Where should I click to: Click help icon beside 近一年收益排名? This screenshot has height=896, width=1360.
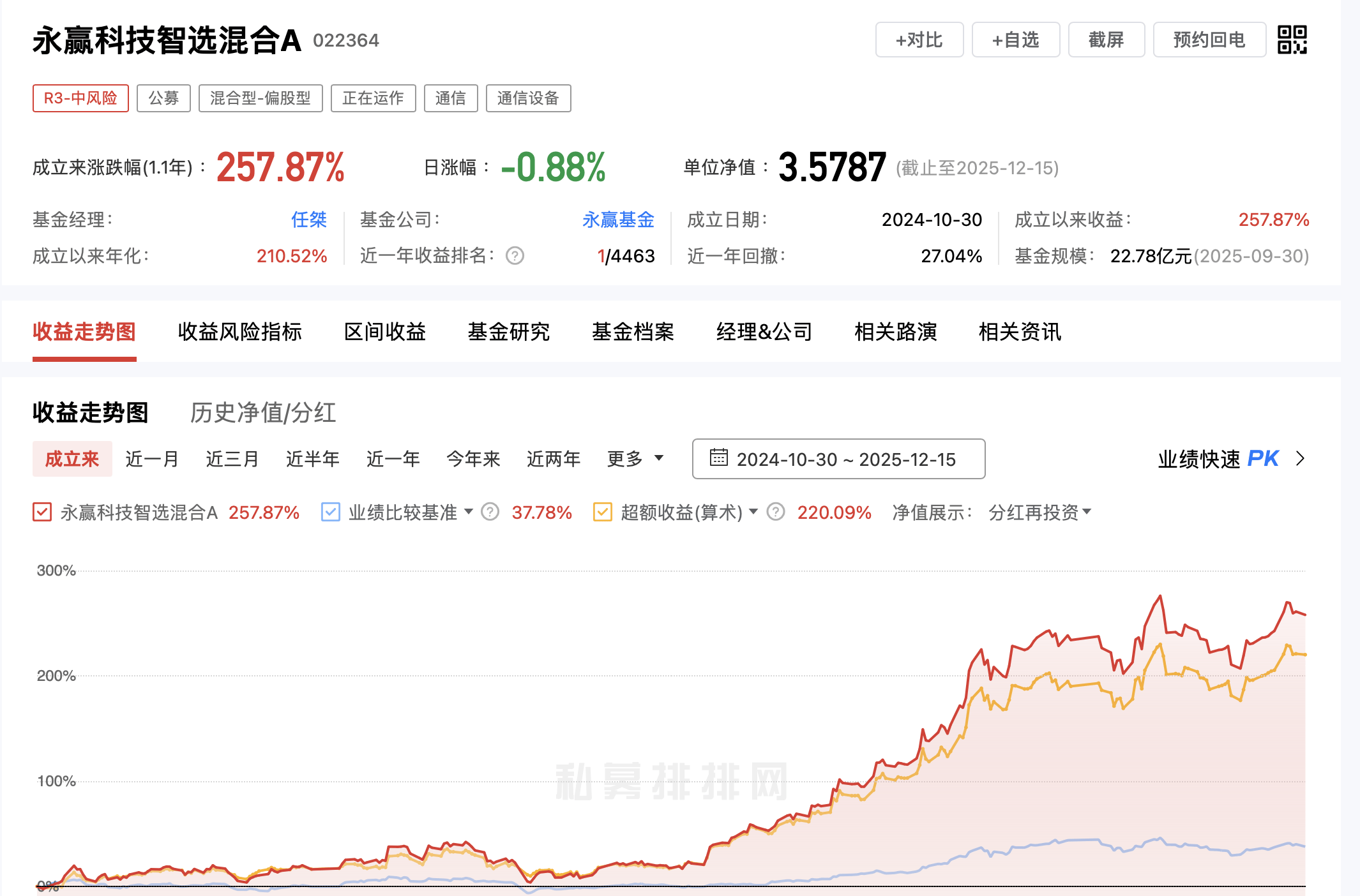tap(515, 256)
